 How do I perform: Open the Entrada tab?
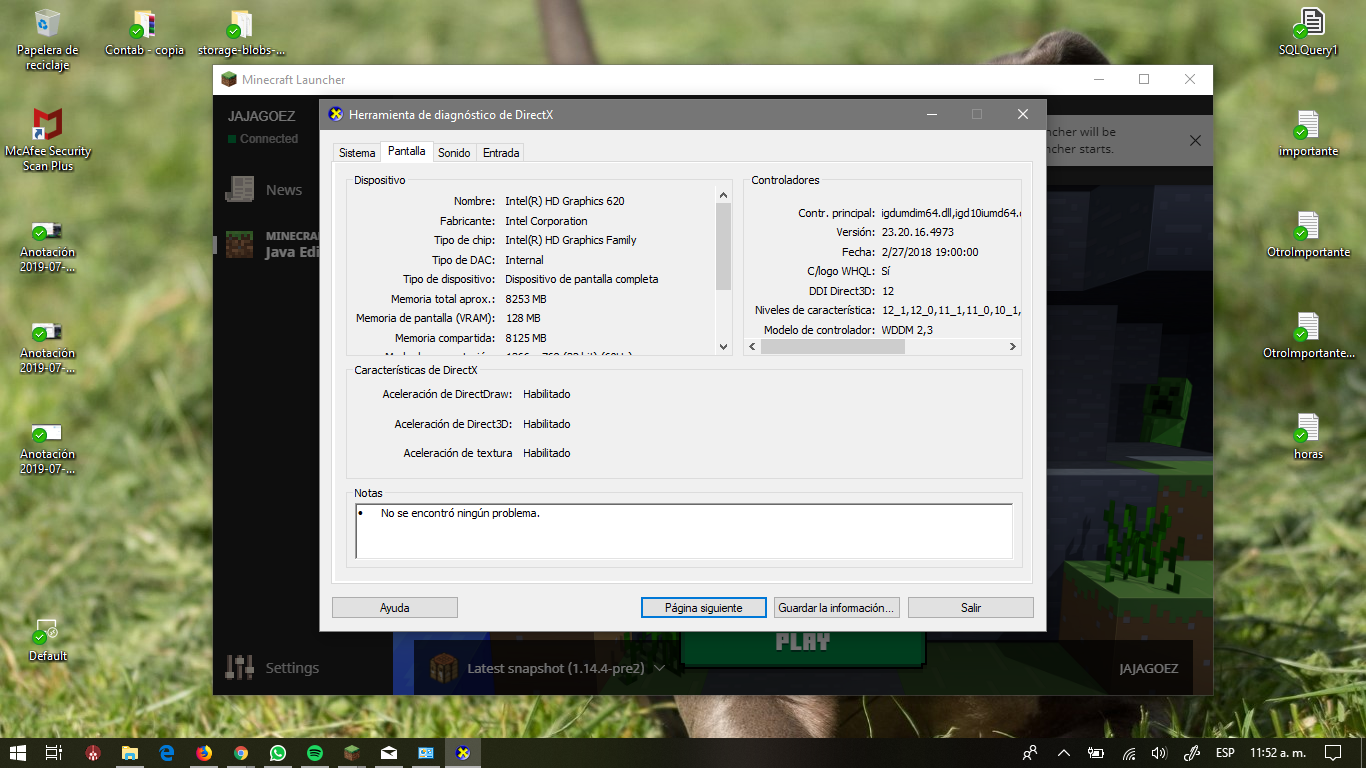[x=501, y=153]
